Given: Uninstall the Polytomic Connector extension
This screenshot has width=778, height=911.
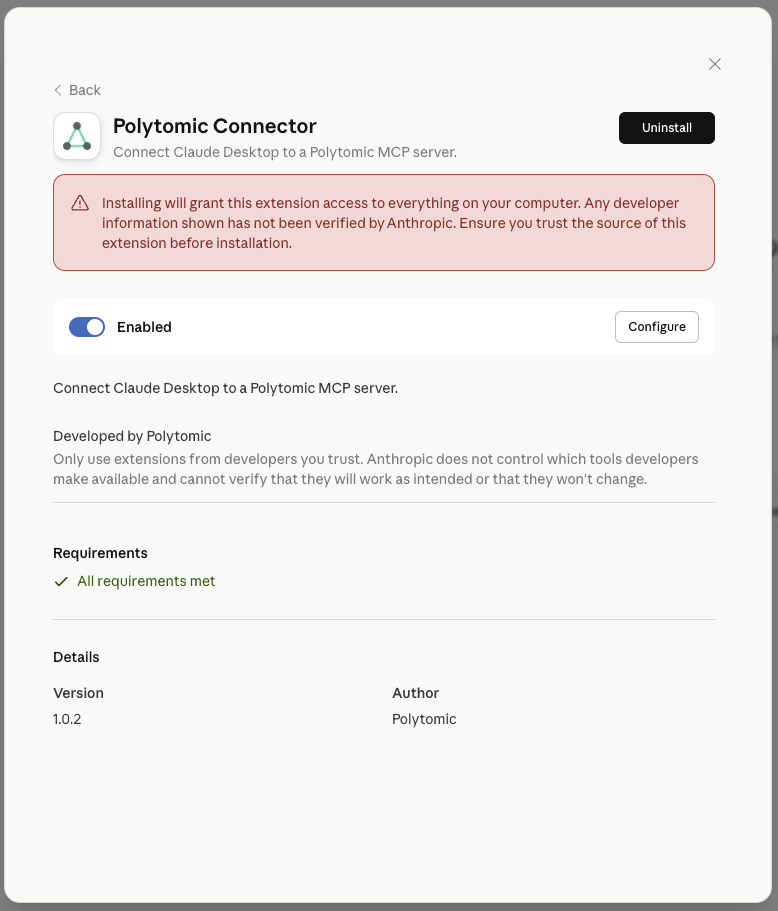Looking at the screenshot, I should click(666, 128).
